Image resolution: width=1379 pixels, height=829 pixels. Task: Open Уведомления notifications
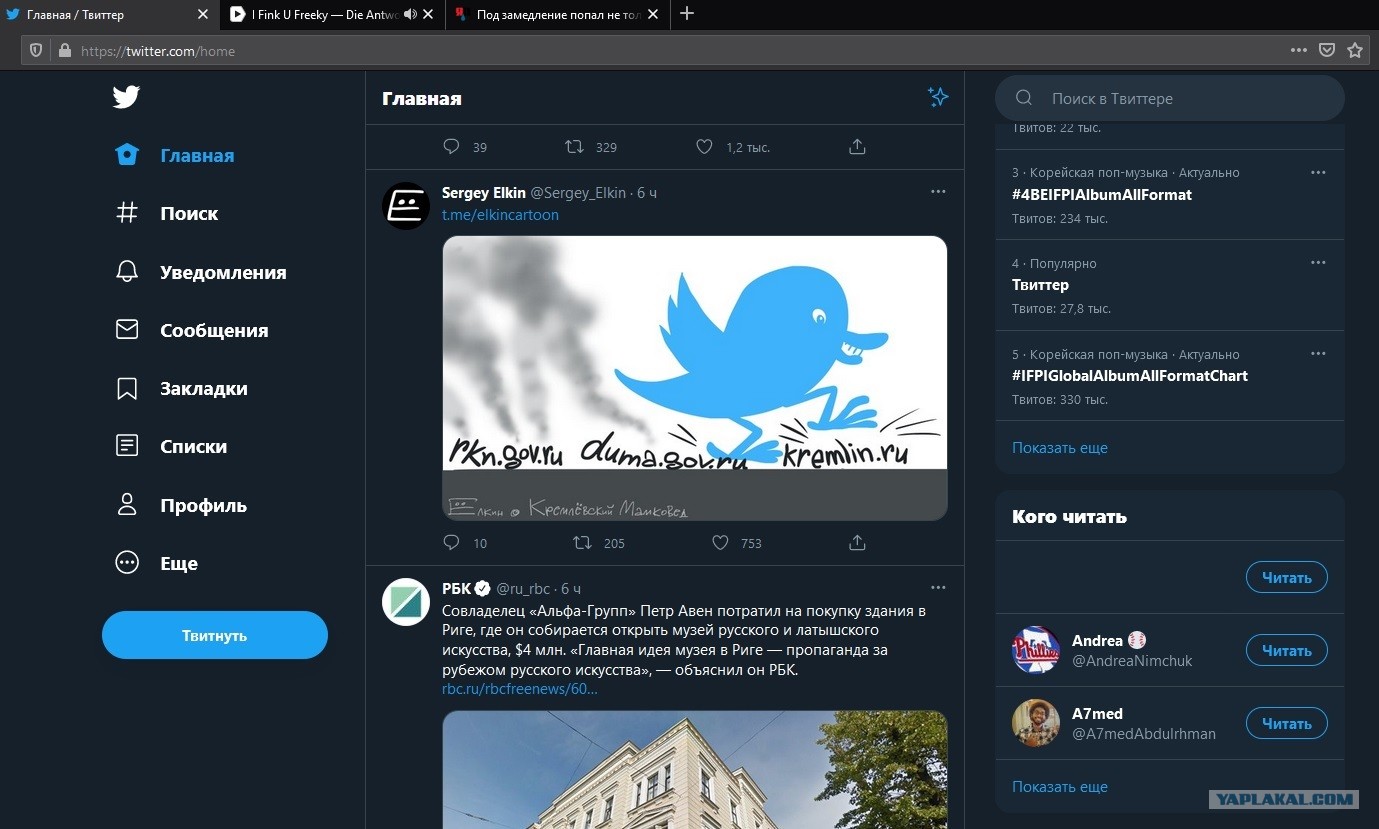point(201,272)
